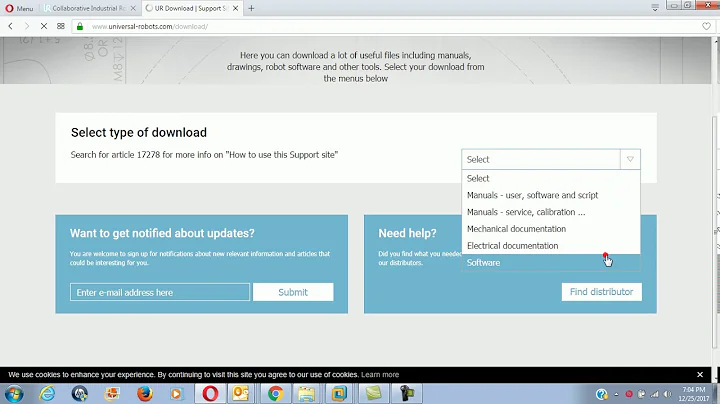Image resolution: width=720 pixels, height=404 pixels.
Task: Open Opera Speed Dial grid
Action: point(61,26)
